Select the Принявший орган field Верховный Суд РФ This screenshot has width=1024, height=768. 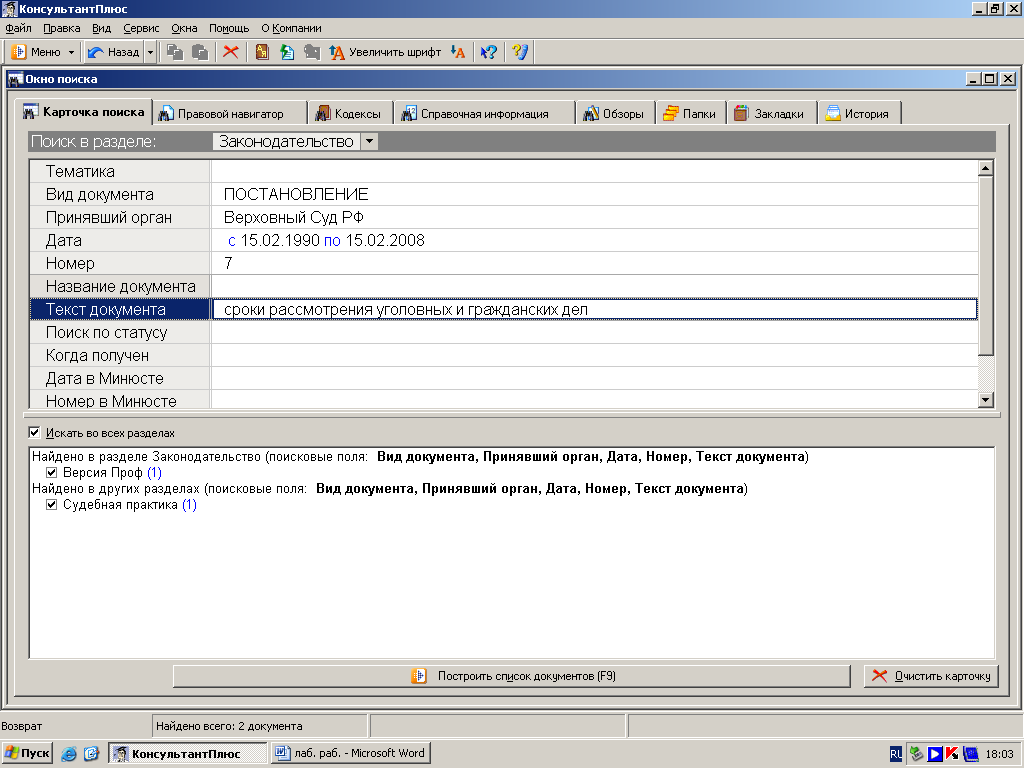(x=503, y=217)
